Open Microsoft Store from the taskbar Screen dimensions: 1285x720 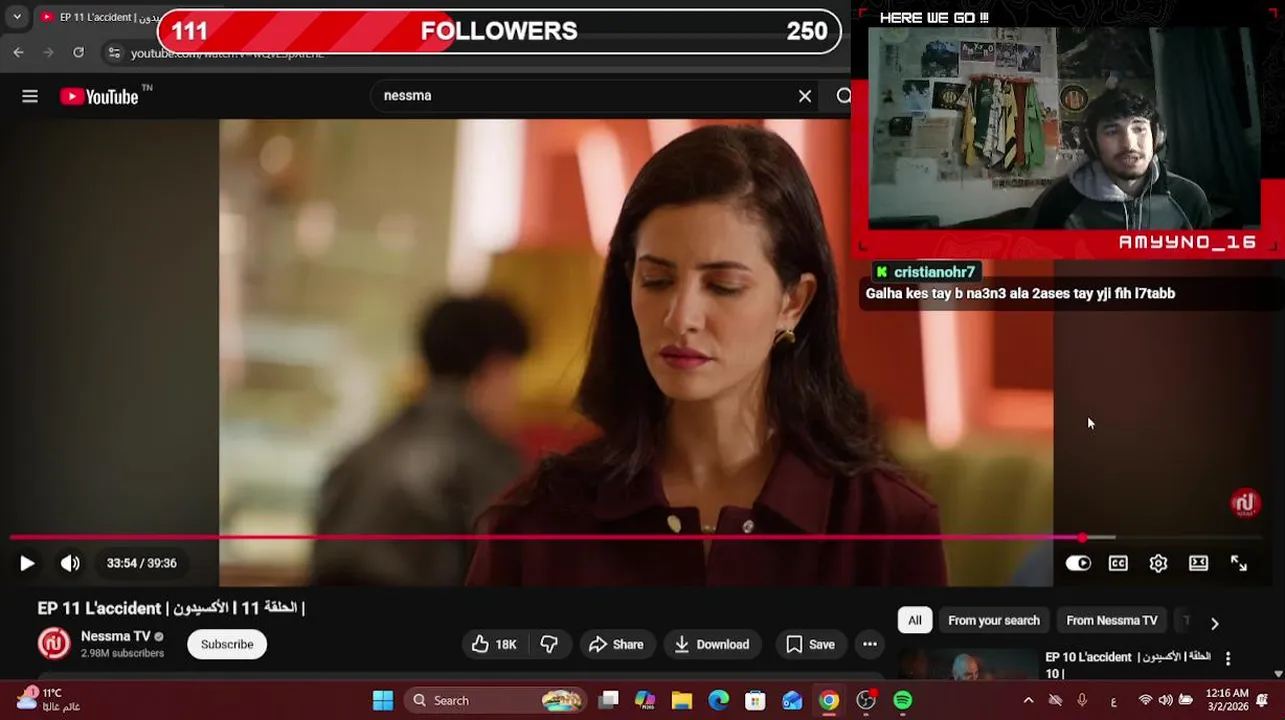pyautogui.click(x=755, y=700)
